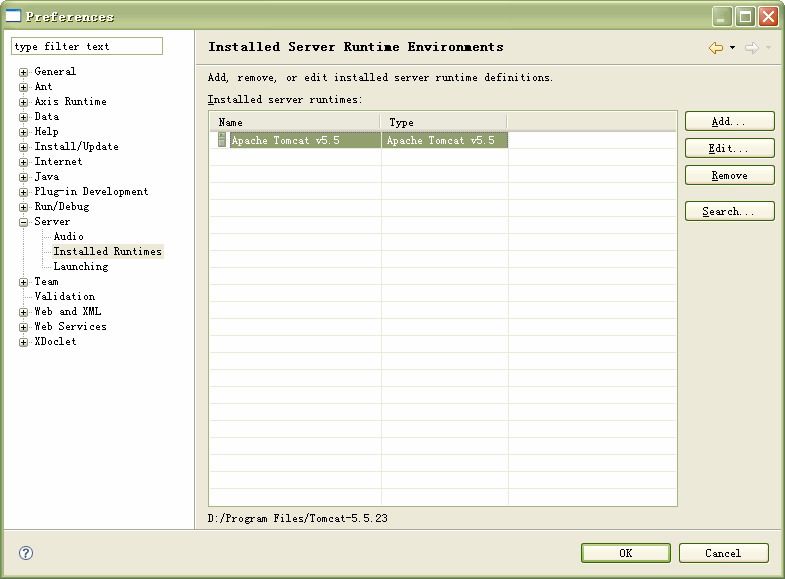Select the Run/Debug category label
Image resolution: width=785 pixels, height=579 pixels.
click(62, 206)
